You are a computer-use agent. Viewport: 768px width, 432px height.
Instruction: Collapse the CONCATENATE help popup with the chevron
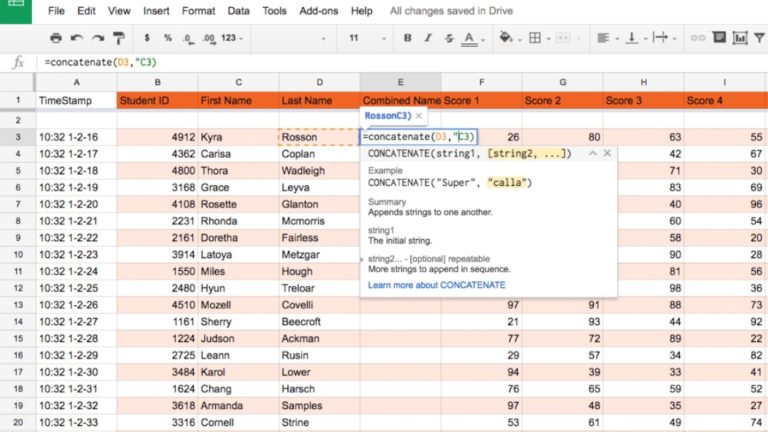coord(592,153)
